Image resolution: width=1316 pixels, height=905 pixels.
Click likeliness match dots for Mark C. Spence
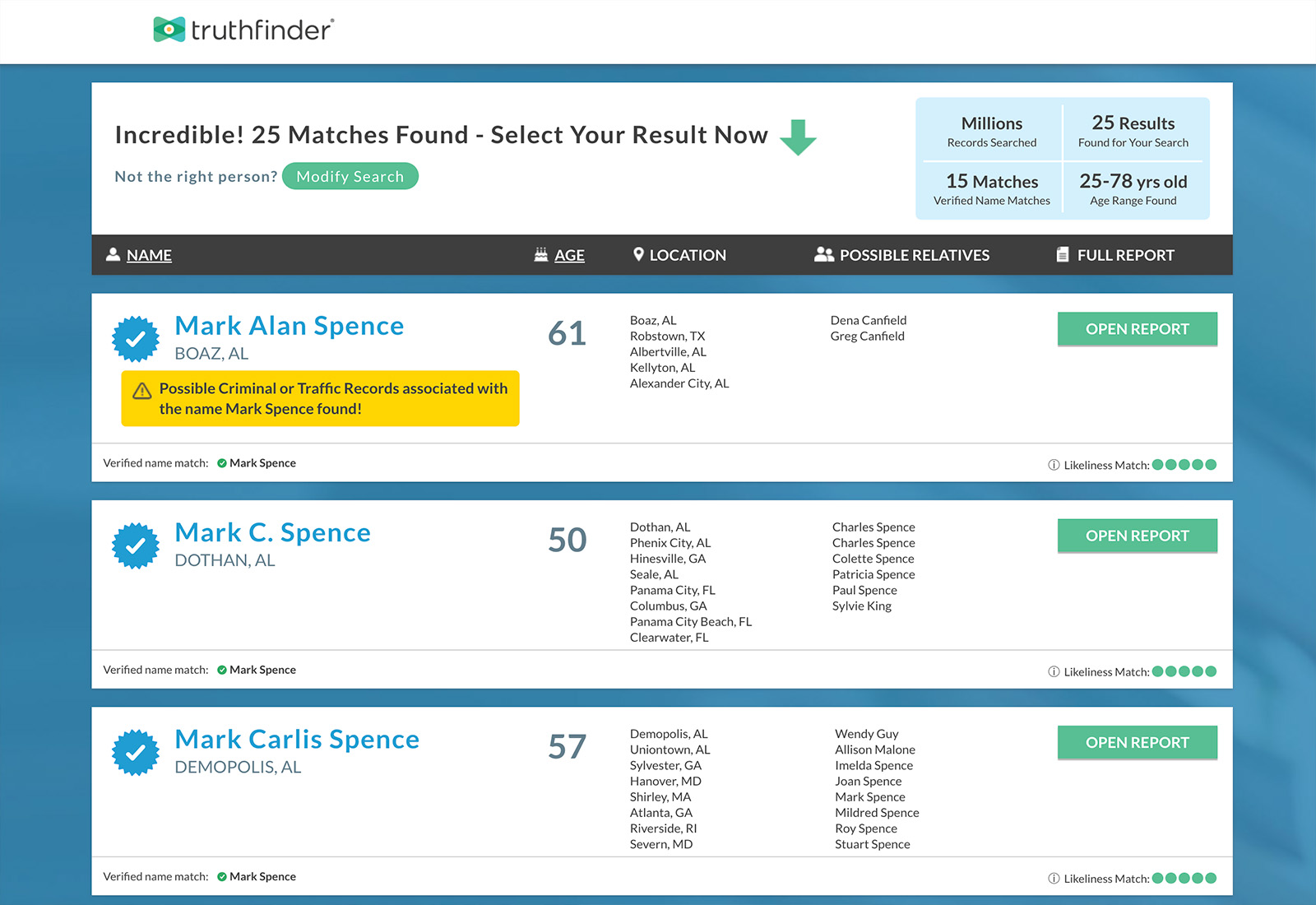(1184, 671)
